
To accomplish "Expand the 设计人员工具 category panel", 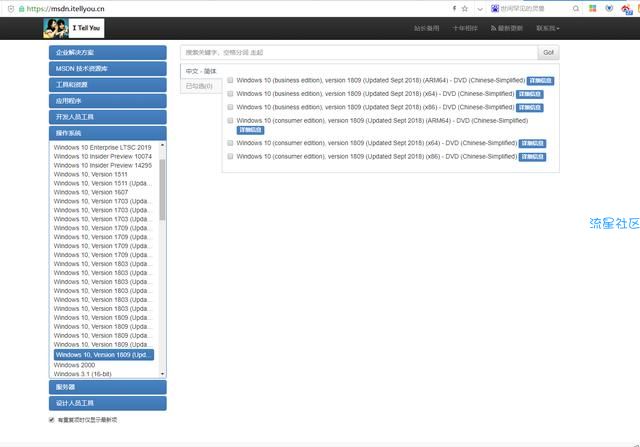I will [x=108, y=403].
